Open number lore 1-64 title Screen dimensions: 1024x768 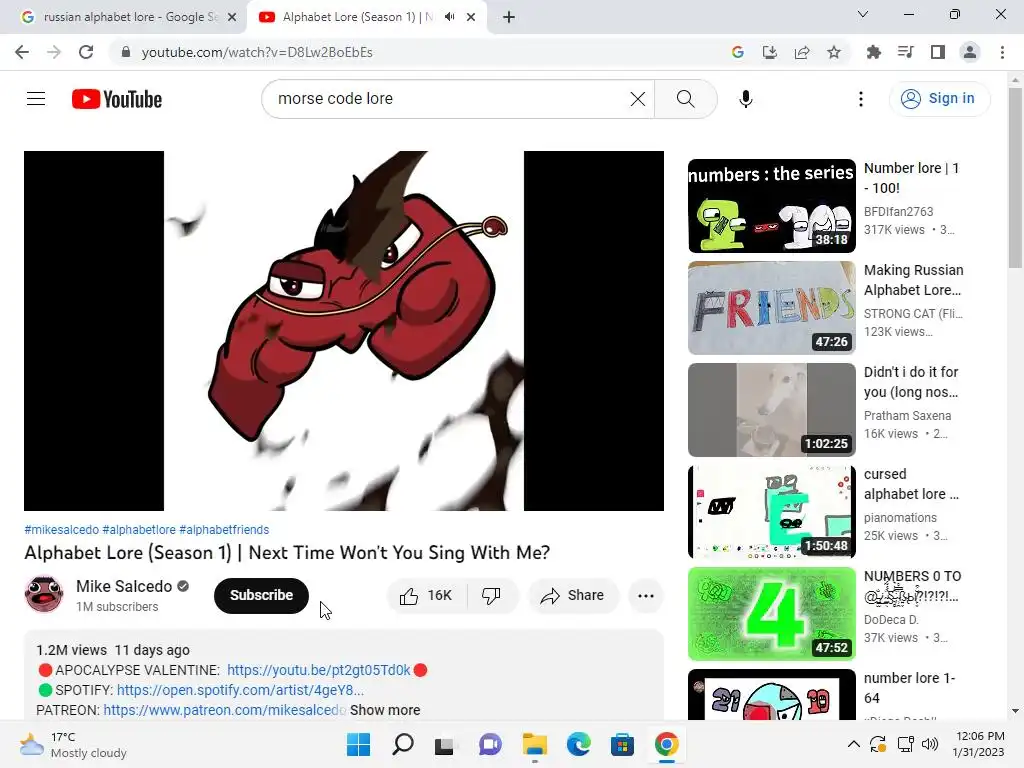(x=909, y=688)
